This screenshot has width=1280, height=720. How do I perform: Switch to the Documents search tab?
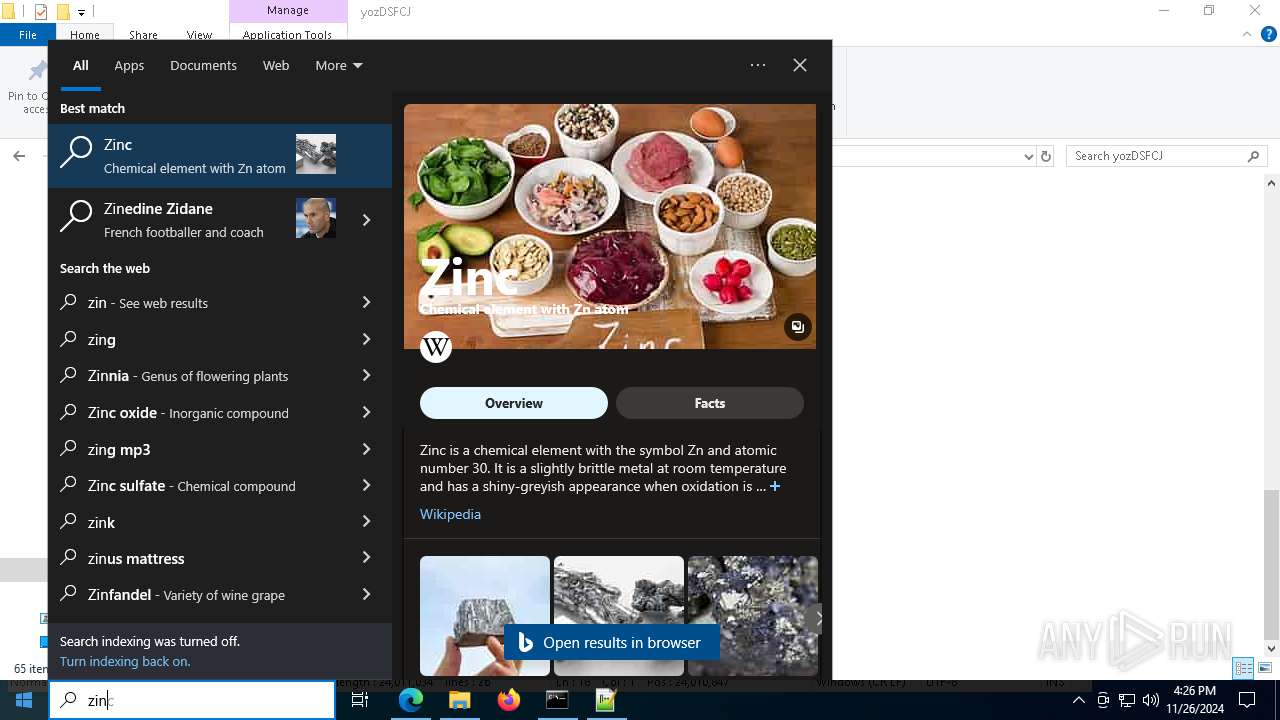203,65
